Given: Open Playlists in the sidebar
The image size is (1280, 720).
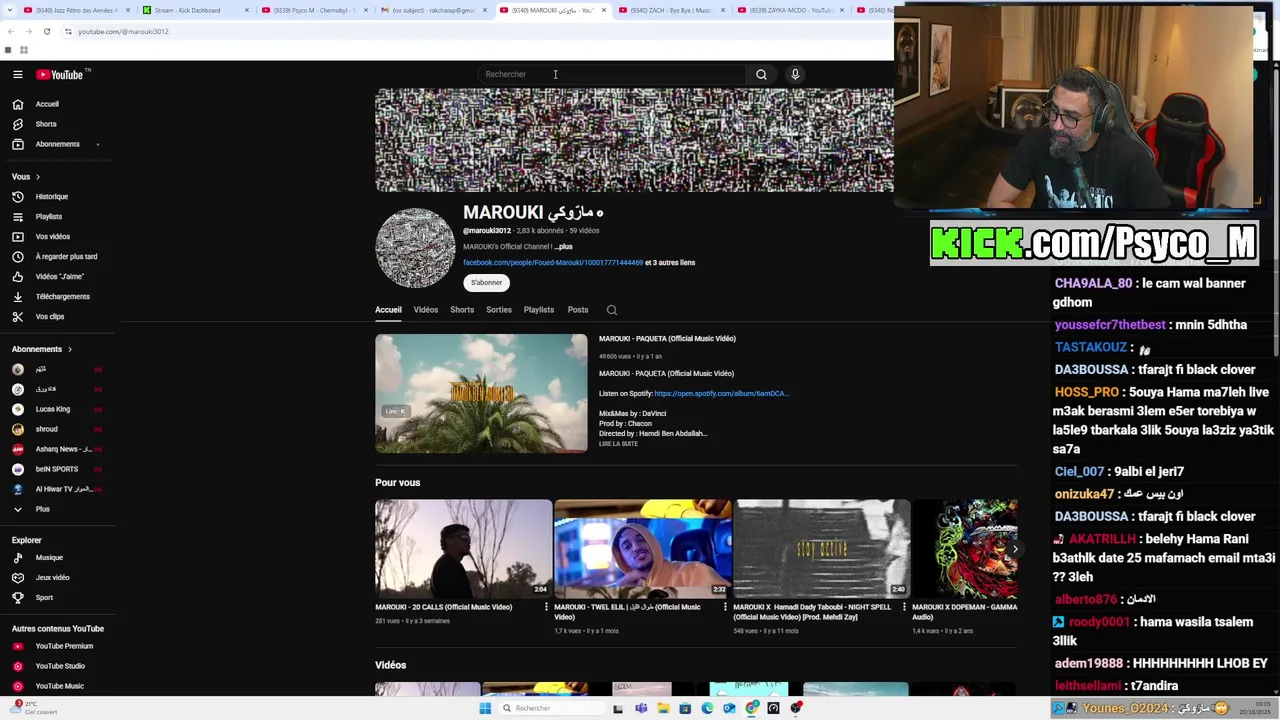Looking at the screenshot, I should [48, 217].
